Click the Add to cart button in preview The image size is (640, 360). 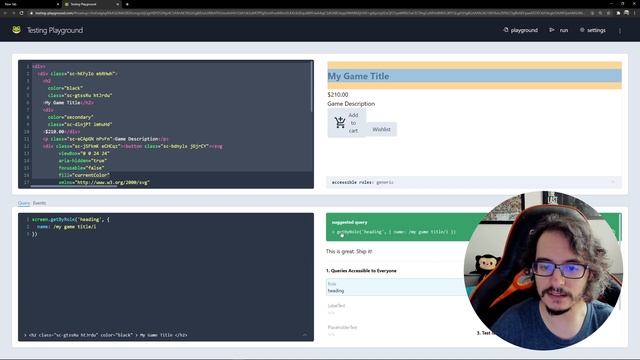[x=347, y=122]
